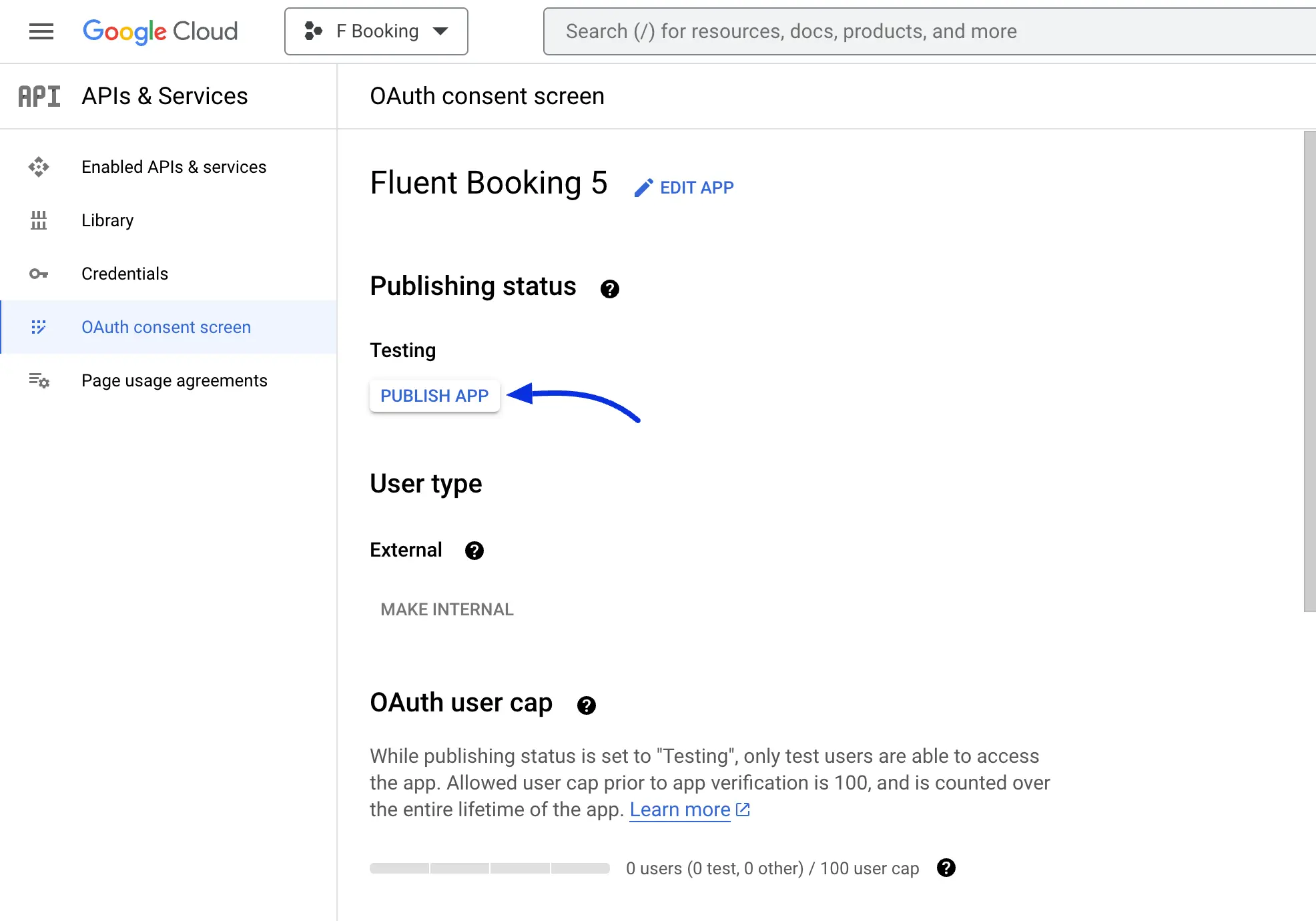Open help icon beside External user type
The width and height of the screenshot is (1316, 921).
point(474,551)
